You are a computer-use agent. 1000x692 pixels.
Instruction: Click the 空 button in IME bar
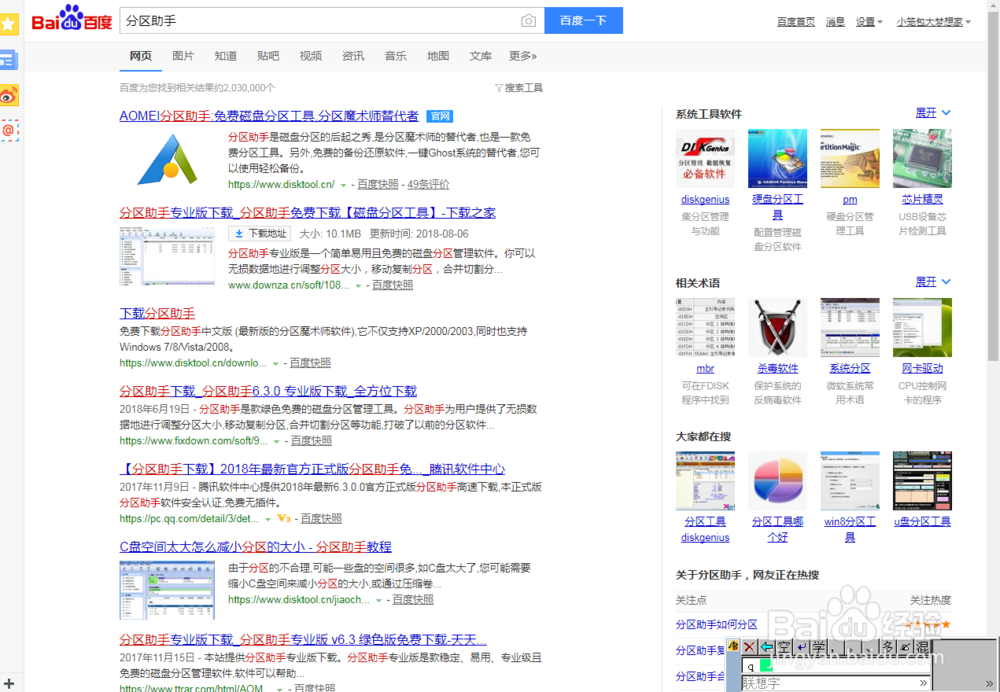784,647
